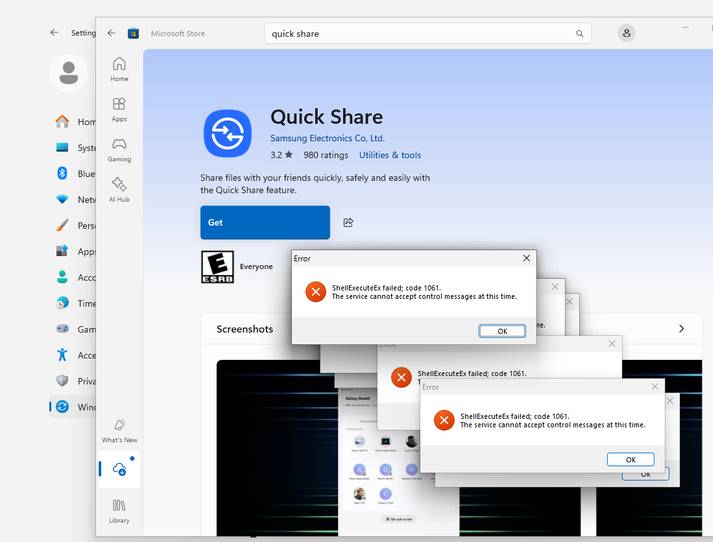Open Library in Store sidebar
This screenshot has width=713, height=542.
click(119, 511)
